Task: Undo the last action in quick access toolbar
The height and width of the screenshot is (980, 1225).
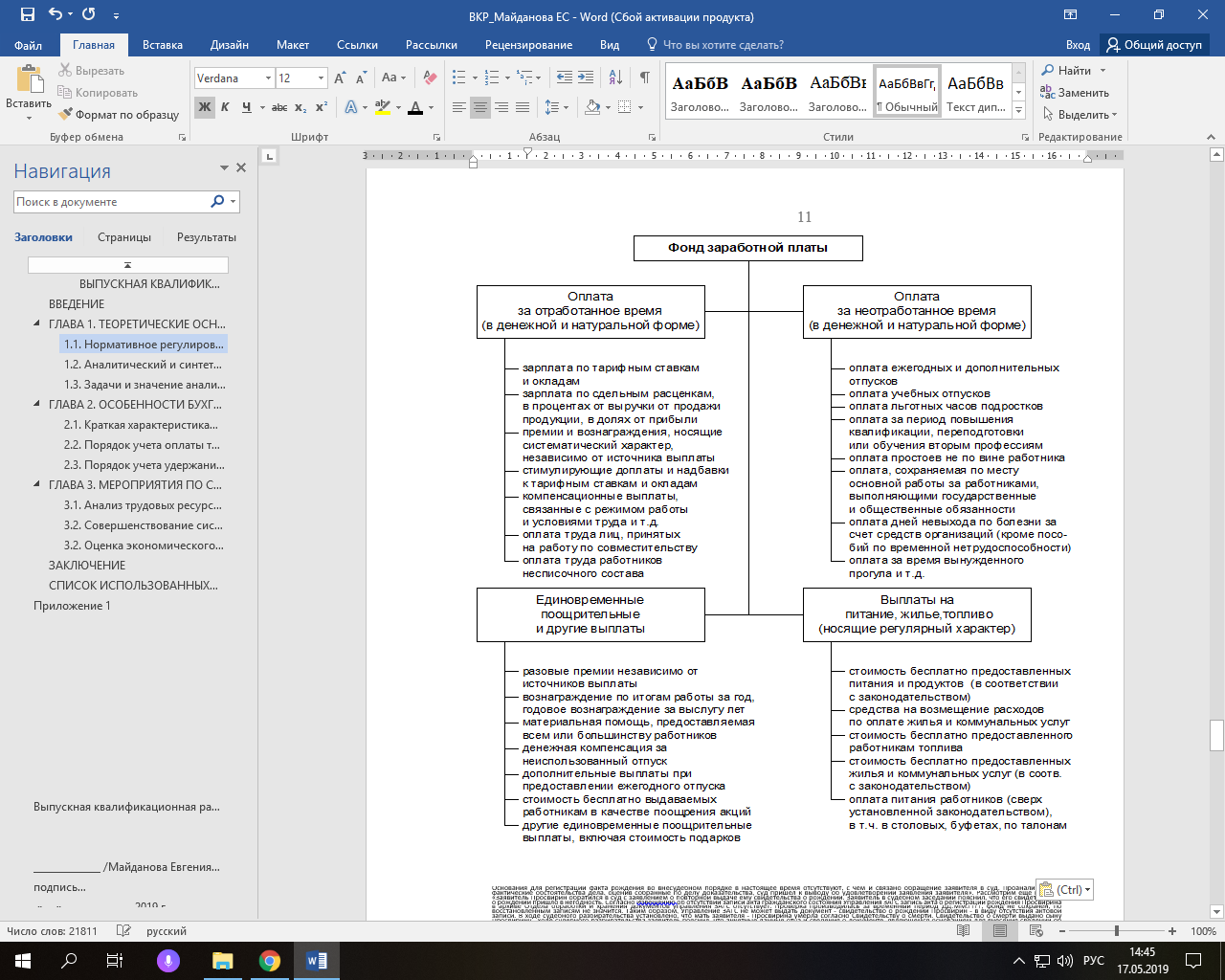Action: click(x=56, y=15)
